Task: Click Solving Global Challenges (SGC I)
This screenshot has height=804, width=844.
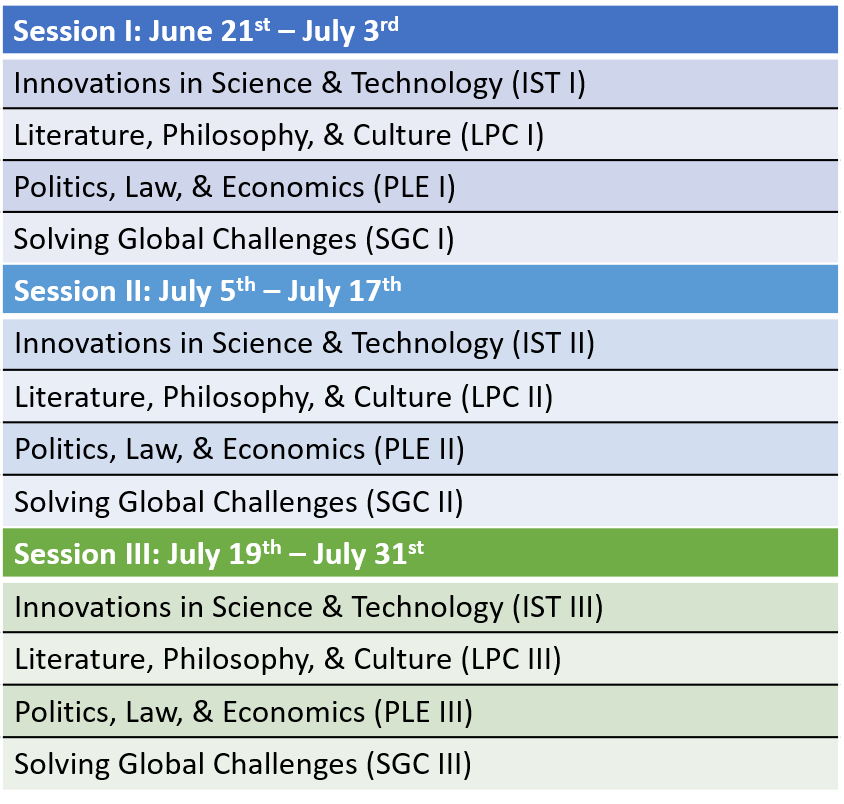Action: point(234,239)
